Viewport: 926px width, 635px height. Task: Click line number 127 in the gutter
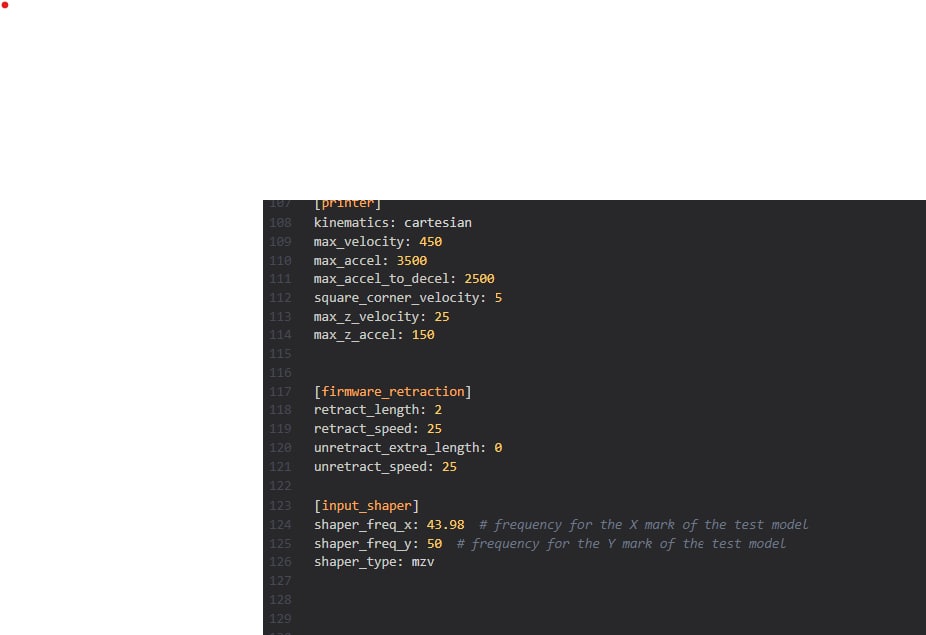(280, 581)
